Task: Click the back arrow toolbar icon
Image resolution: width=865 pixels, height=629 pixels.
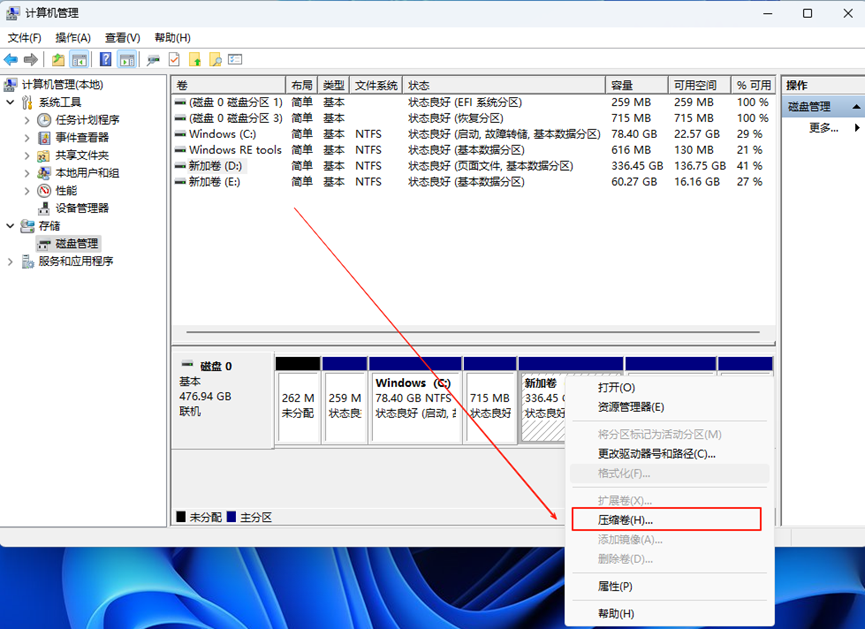Action: pos(11,60)
